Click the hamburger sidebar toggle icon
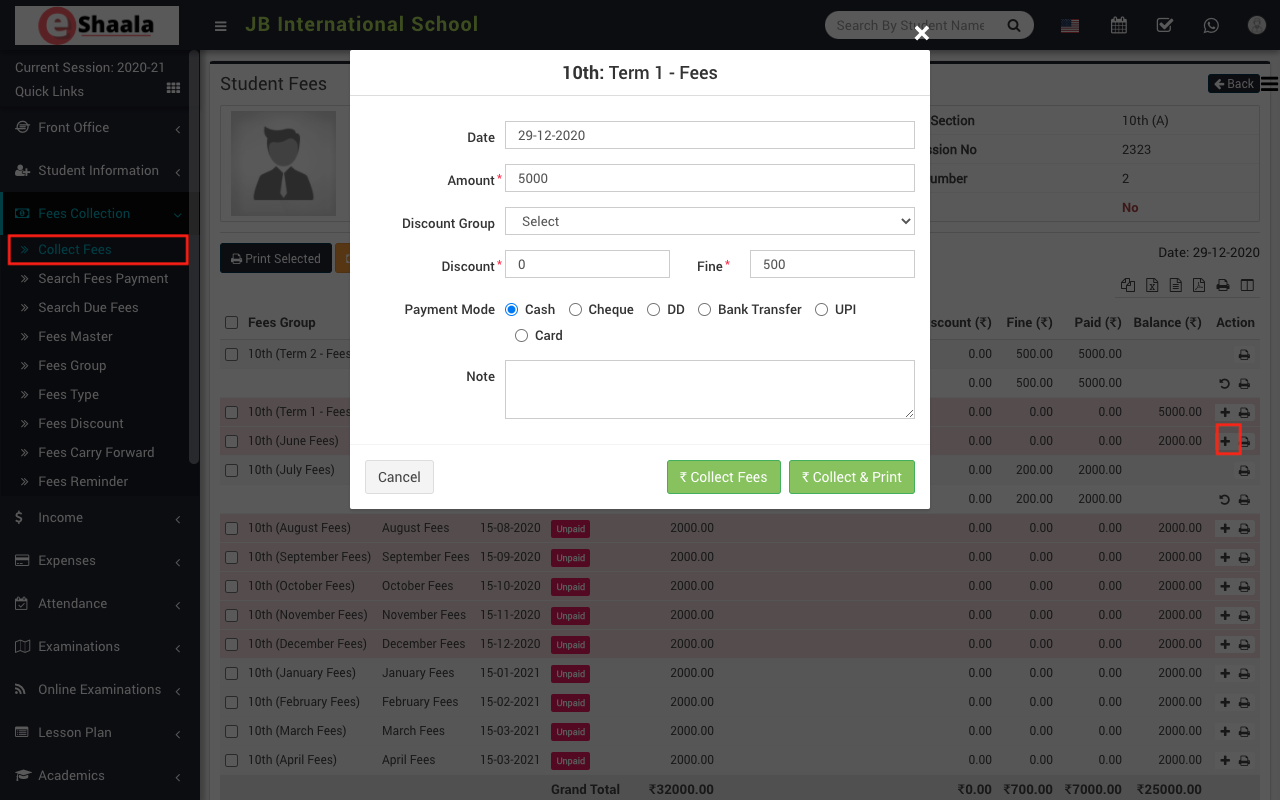The height and width of the screenshot is (800, 1280). point(221,26)
